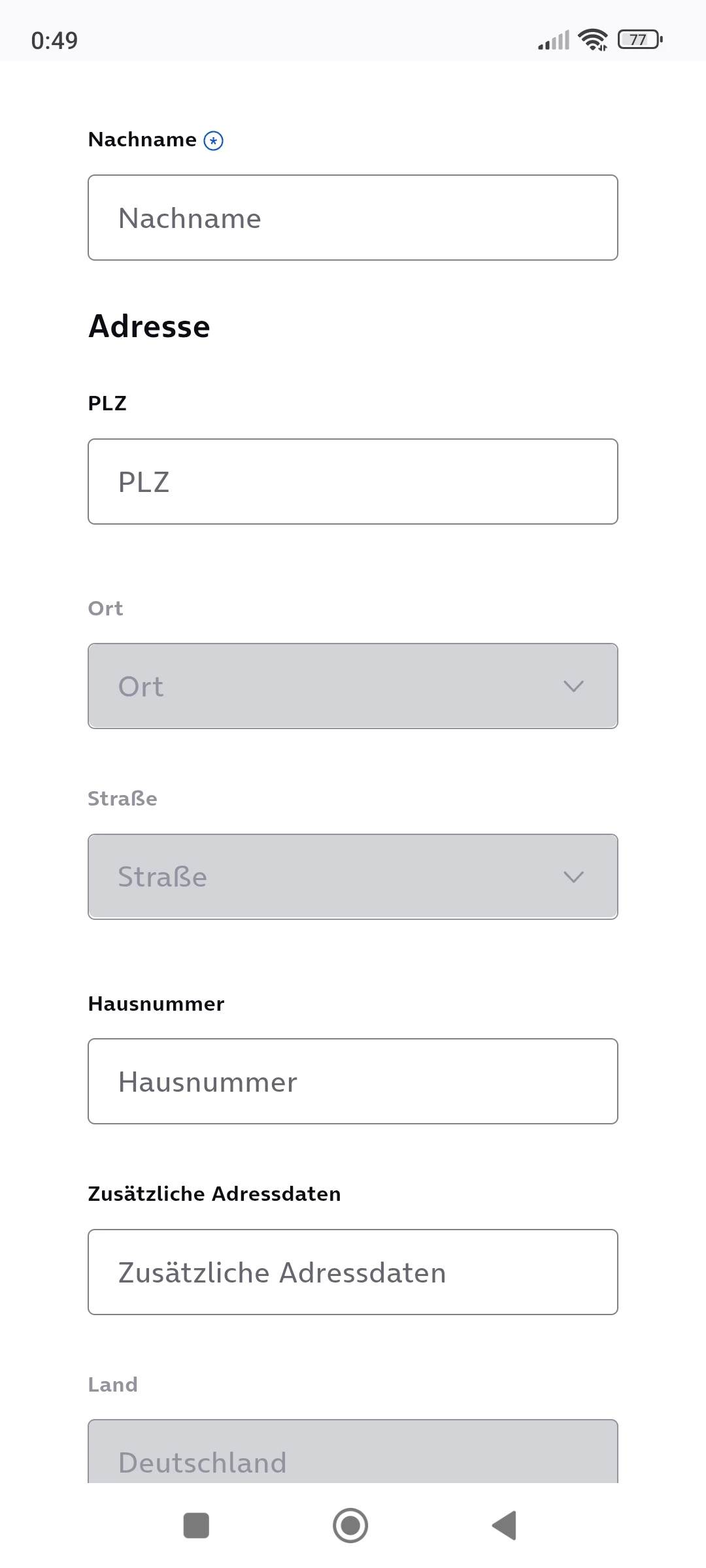This screenshot has width=706, height=1568.
Task: Select the Deutschland country field
Action: coord(353,1454)
